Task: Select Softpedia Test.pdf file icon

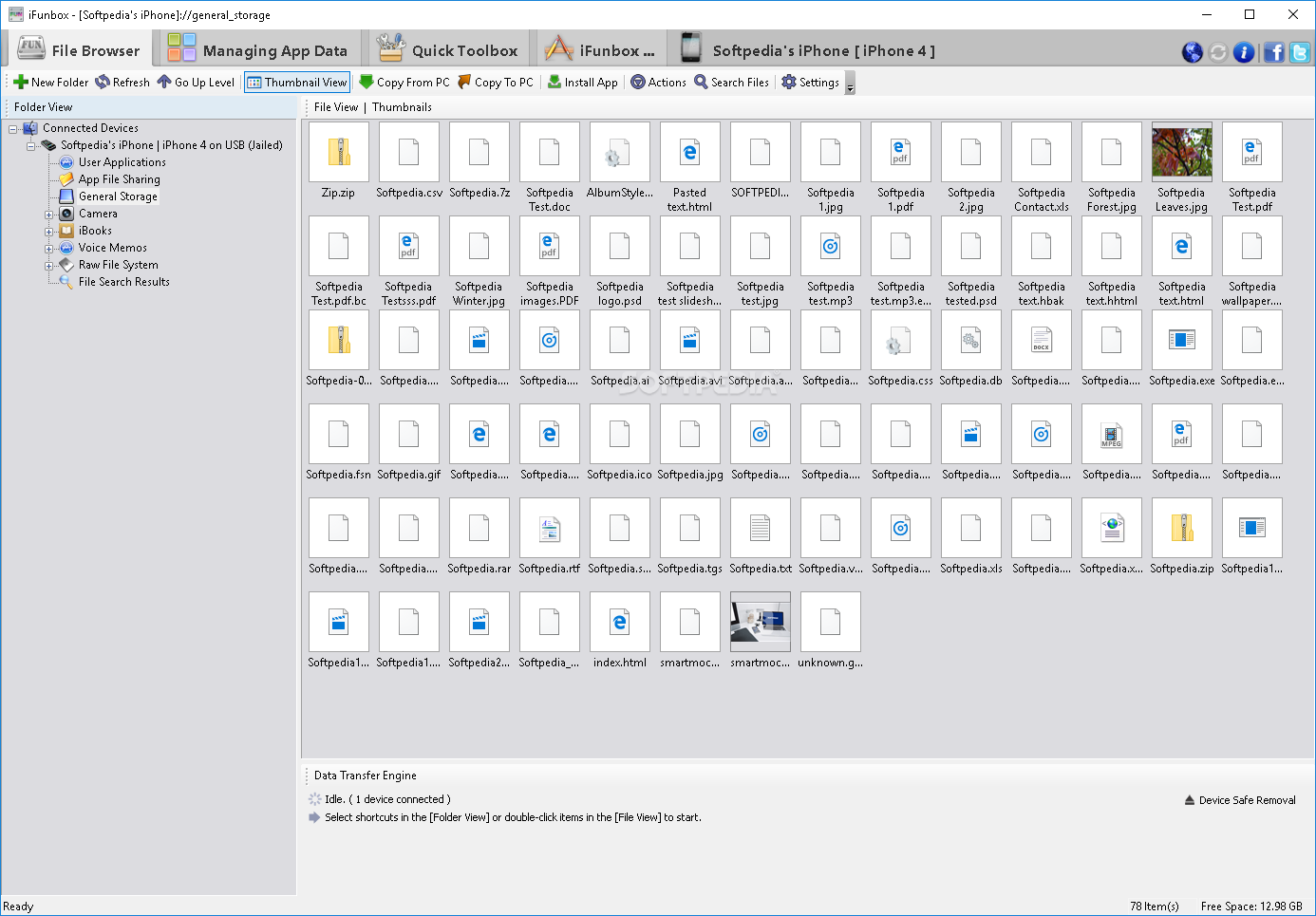Action: [x=1252, y=152]
